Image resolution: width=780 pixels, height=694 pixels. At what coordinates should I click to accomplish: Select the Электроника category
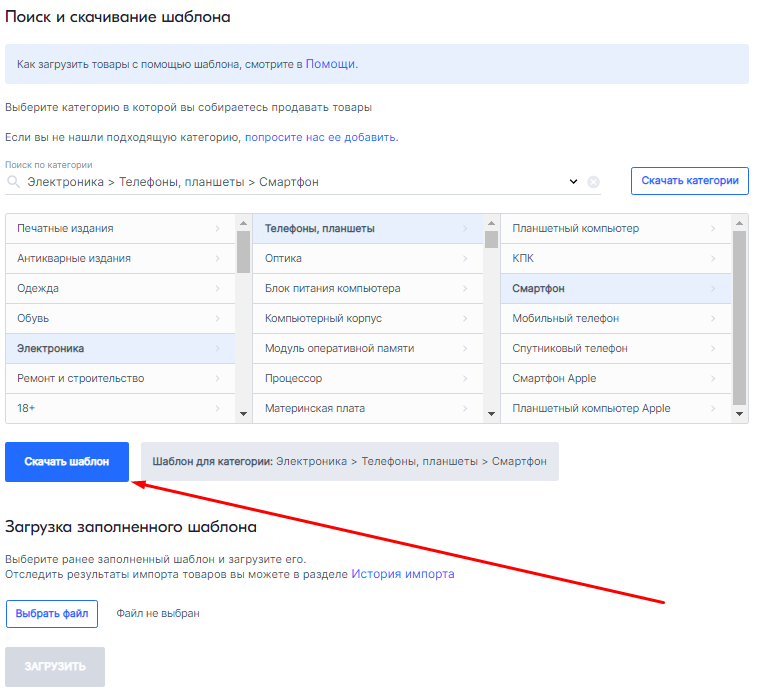tap(120, 348)
